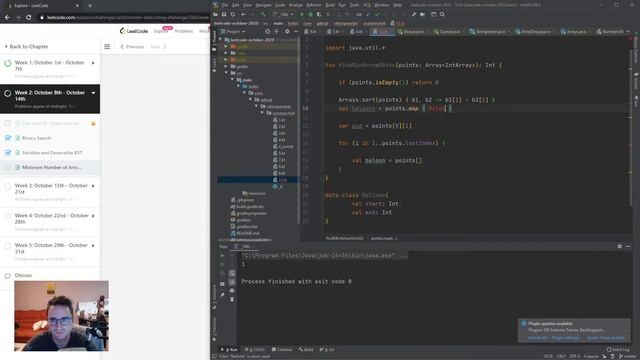Open IDE Settings wrench icon

tap(413, 14)
